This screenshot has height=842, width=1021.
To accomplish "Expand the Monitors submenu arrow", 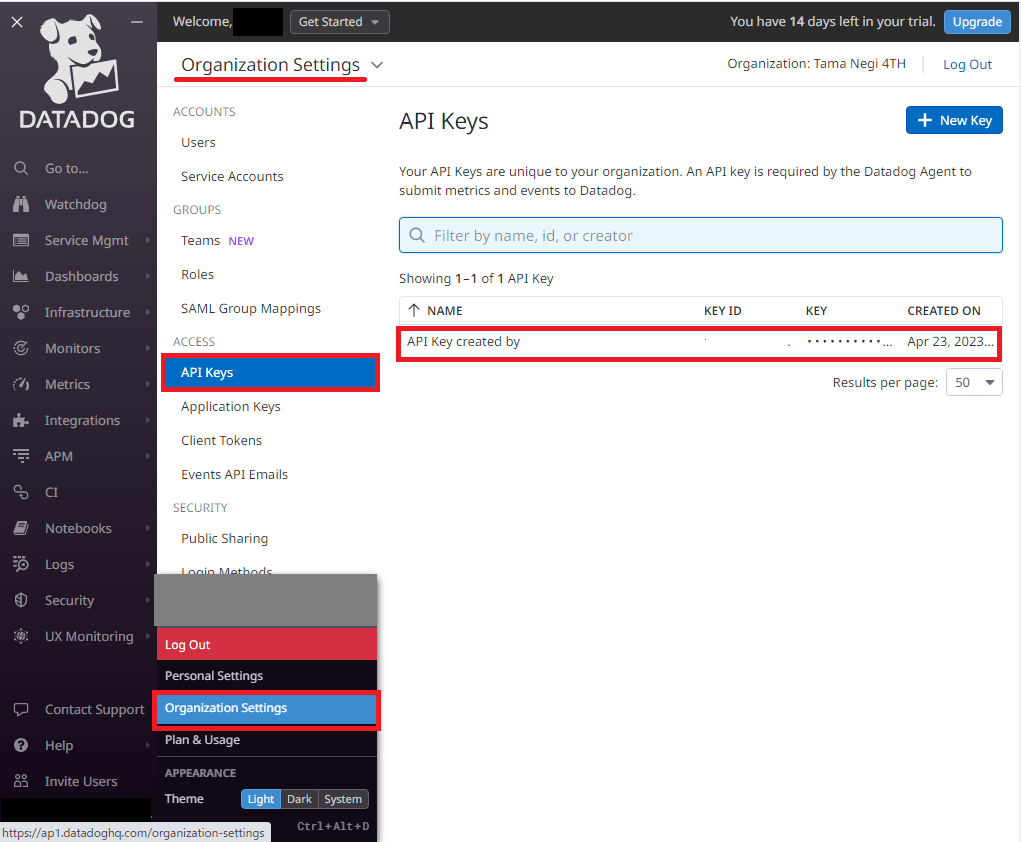I will pyautogui.click(x=148, y=348).
